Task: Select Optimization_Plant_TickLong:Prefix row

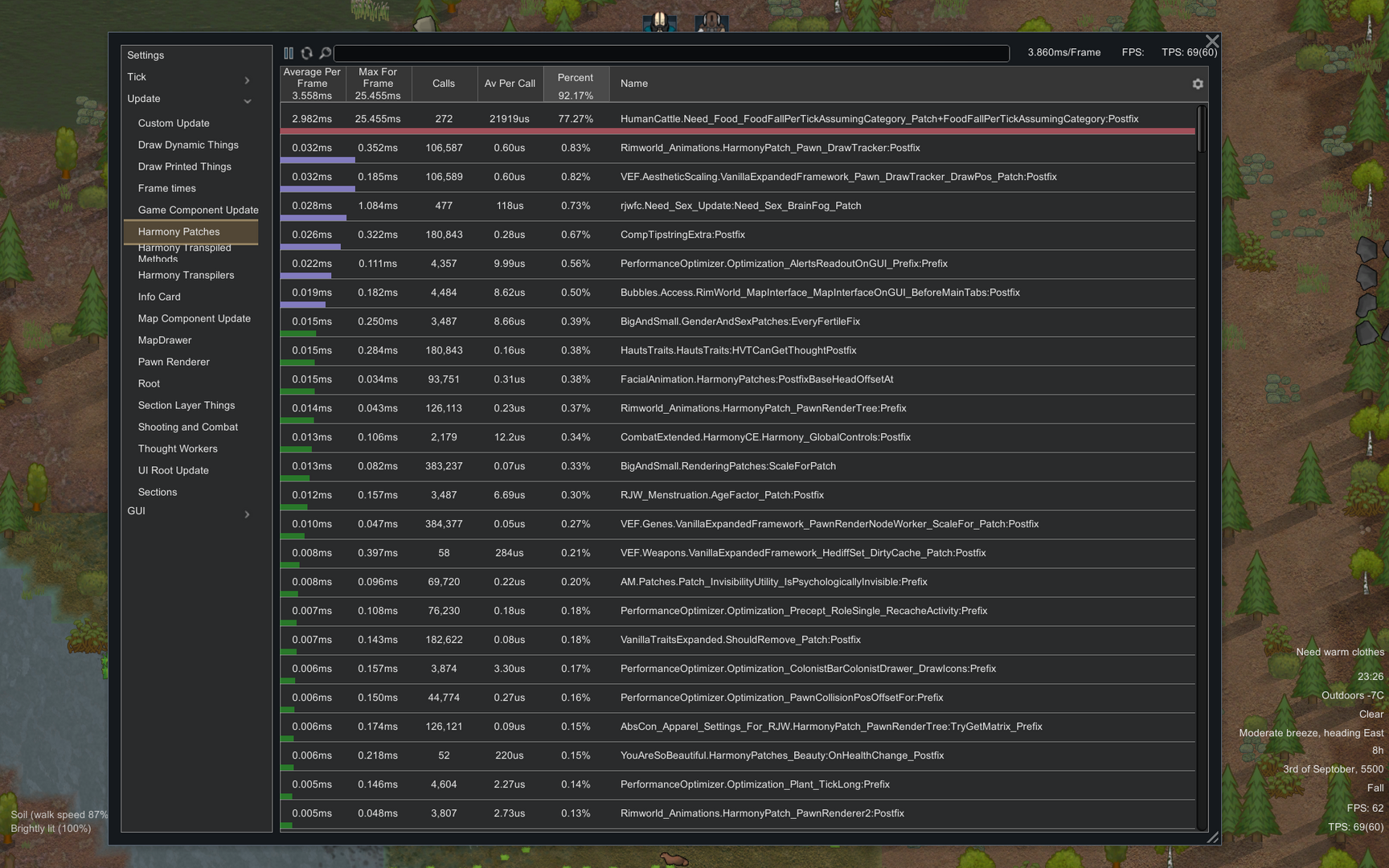Action: (x=738, y=785)
